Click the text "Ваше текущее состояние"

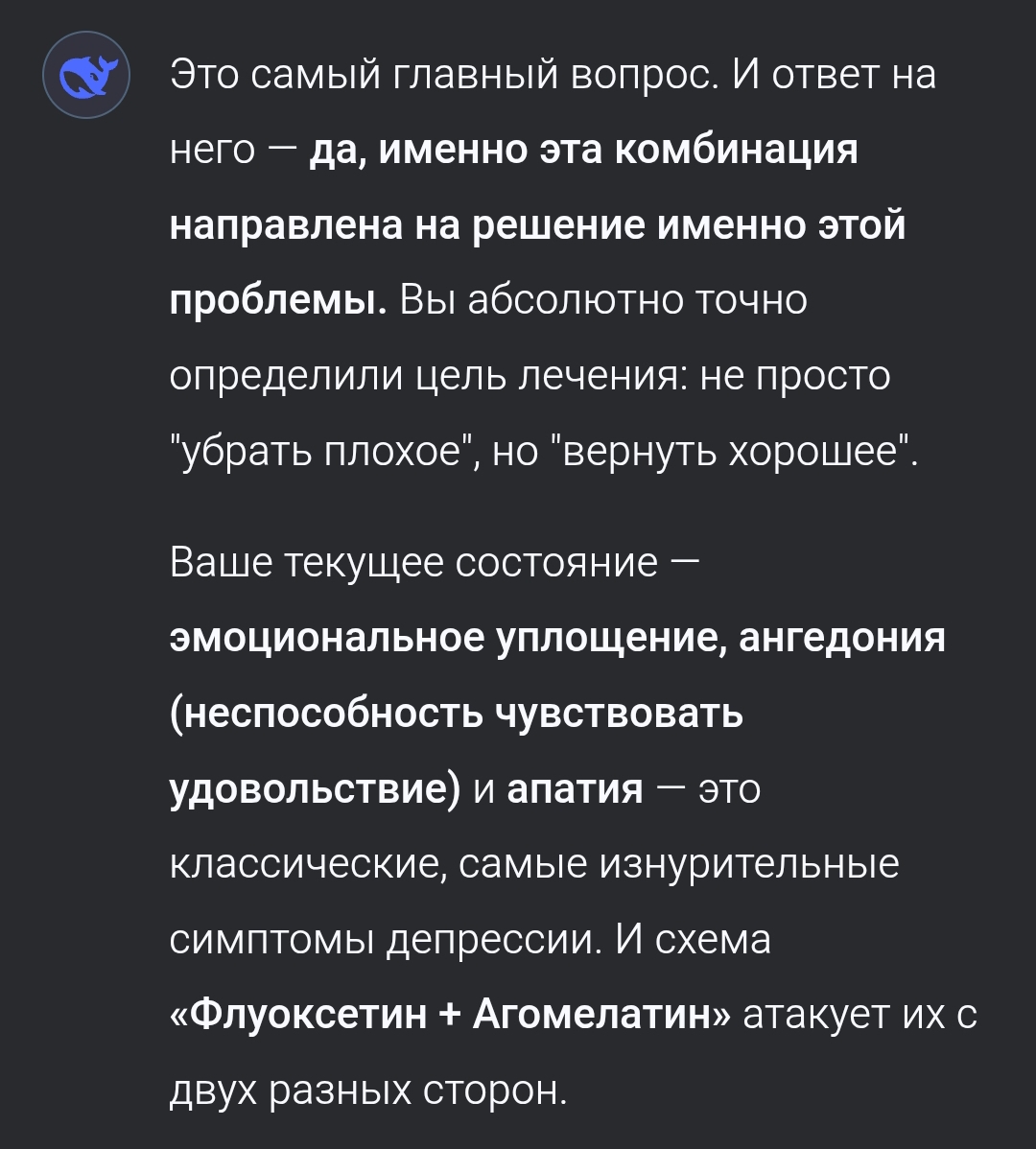414,563
